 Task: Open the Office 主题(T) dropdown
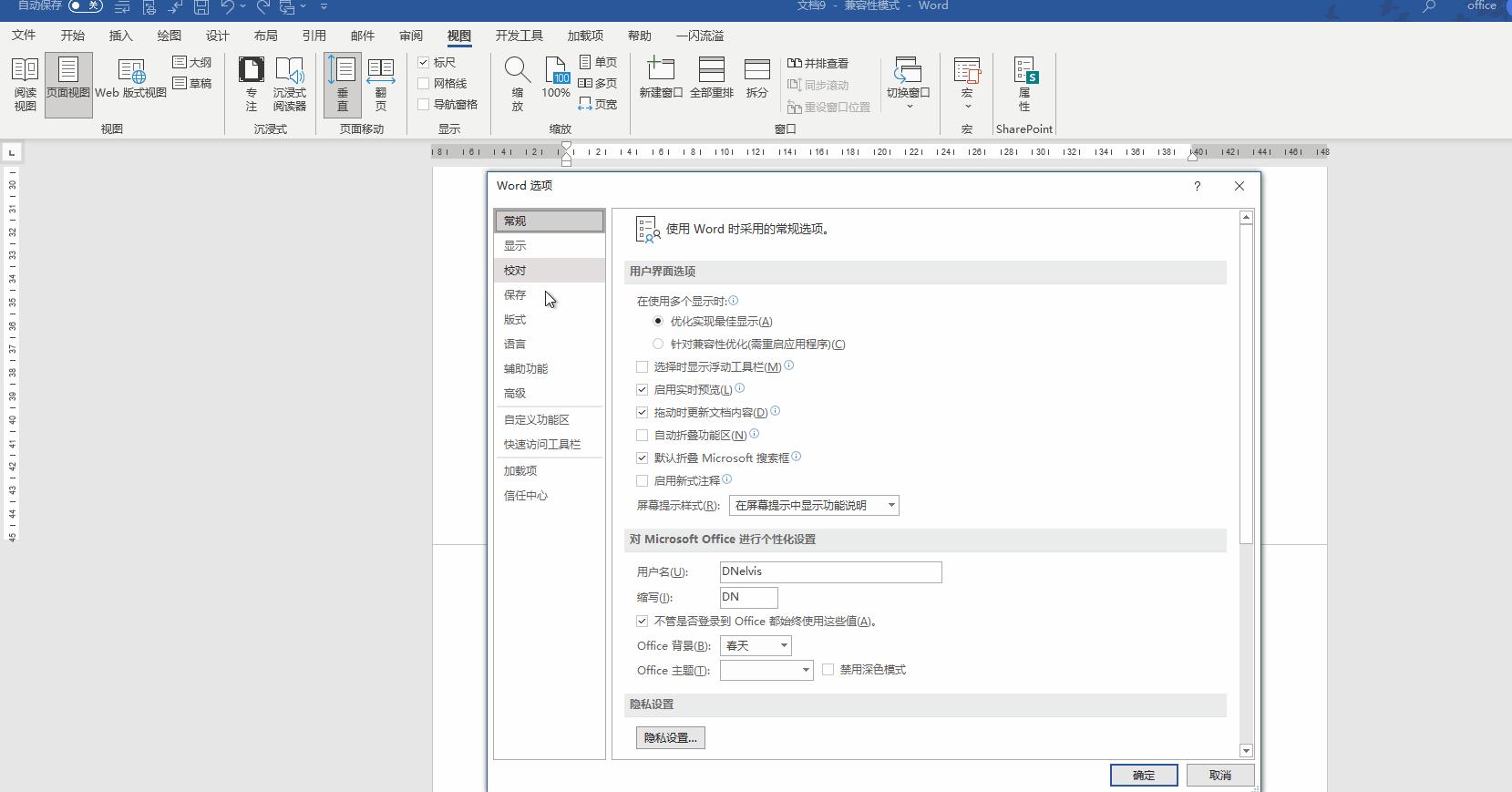[766, 670]
